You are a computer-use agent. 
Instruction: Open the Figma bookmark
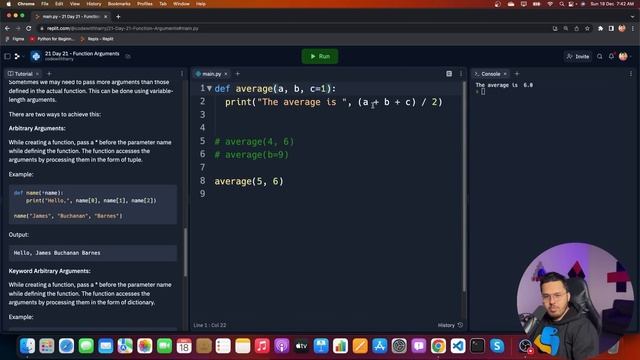pyautogui.click(x=15, y=39)
